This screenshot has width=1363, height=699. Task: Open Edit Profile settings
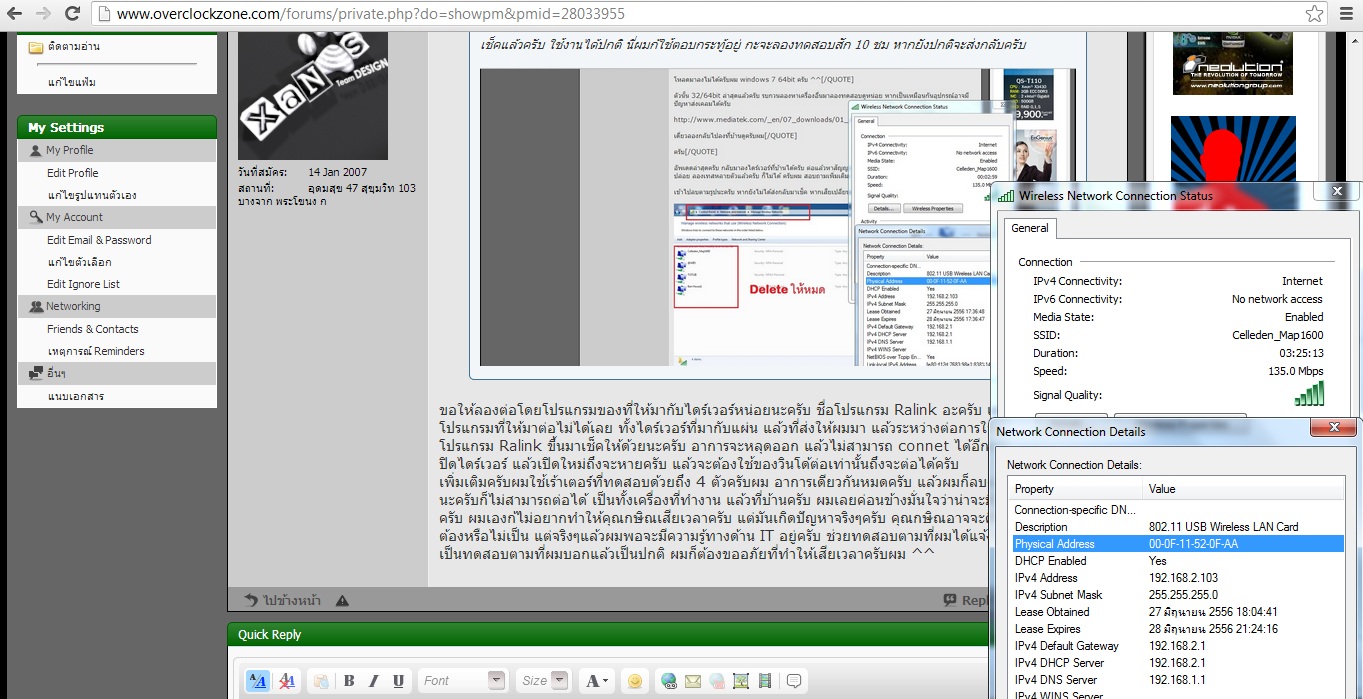click(x=73, y=173)
